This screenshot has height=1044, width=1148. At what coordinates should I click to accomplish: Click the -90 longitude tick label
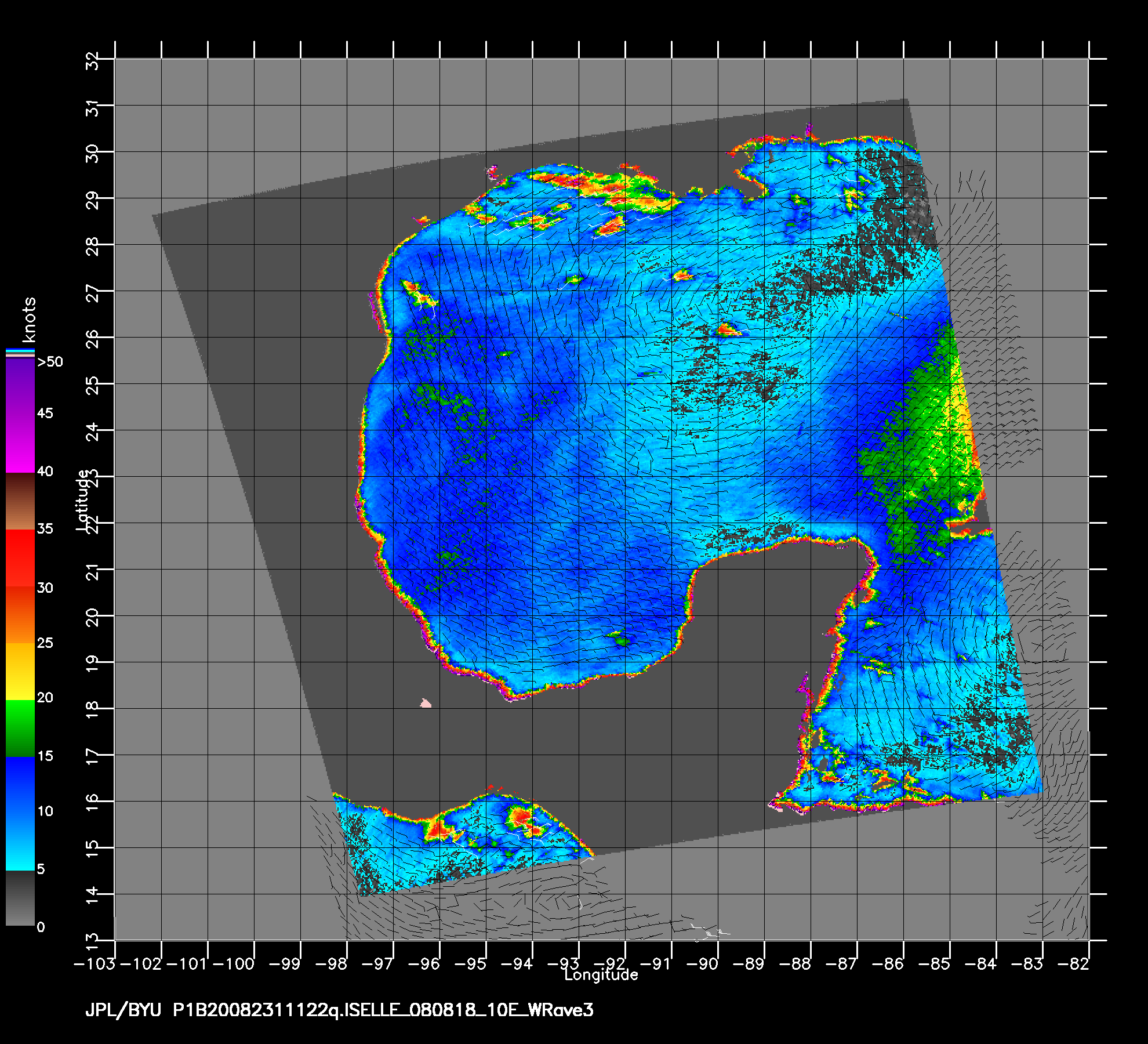tap(703, 964)
